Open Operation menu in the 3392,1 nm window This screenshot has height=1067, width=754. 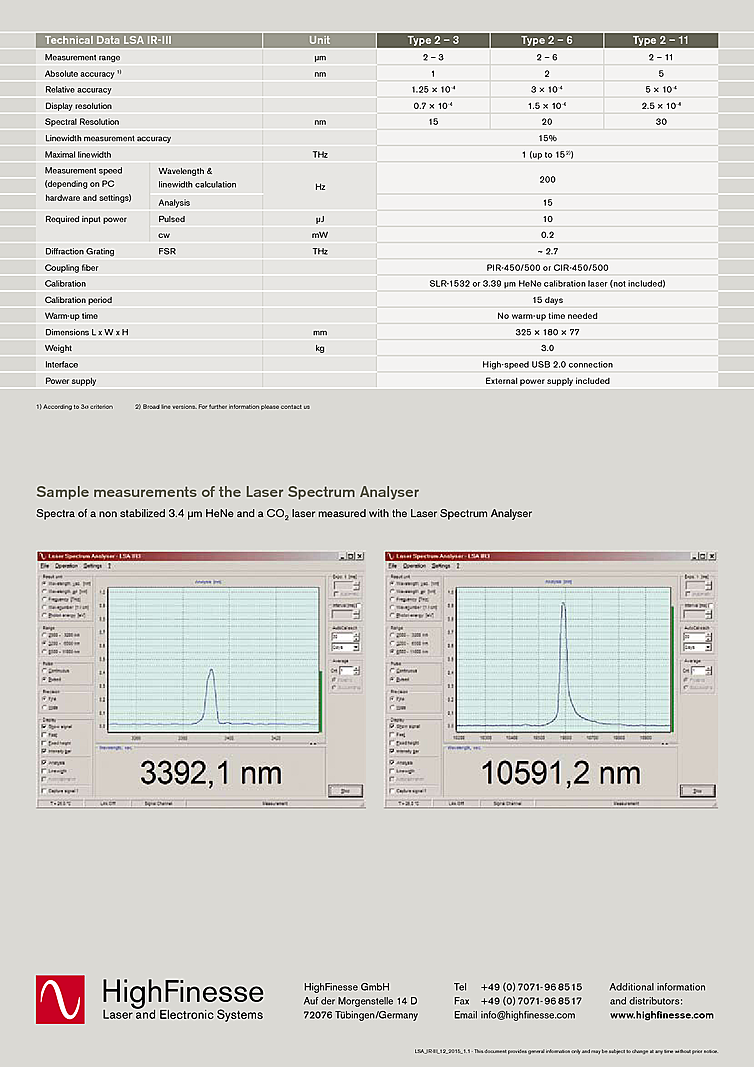coord(67,565)
